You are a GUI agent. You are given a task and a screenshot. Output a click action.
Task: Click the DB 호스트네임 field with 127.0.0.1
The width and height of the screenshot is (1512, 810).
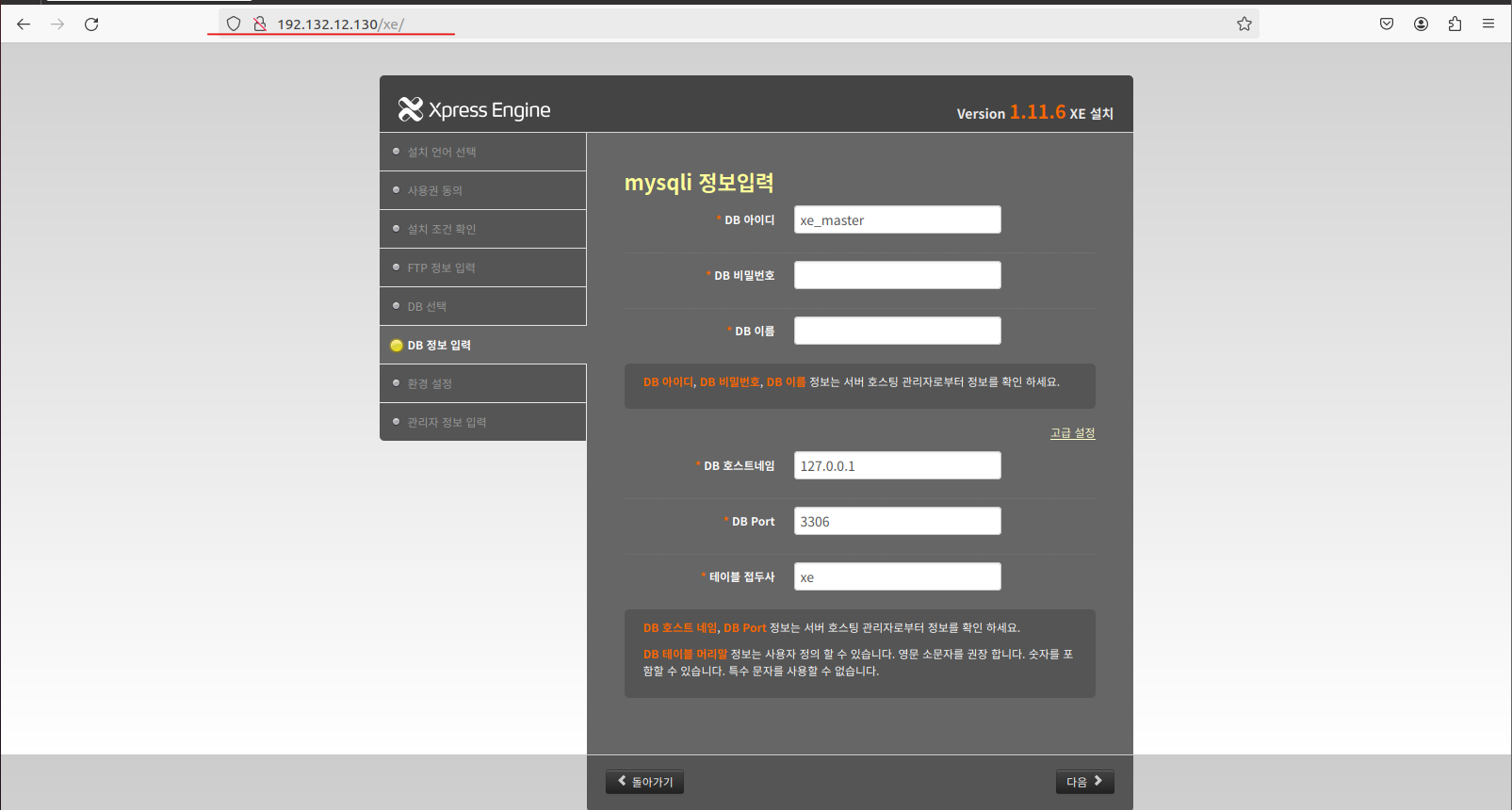pyautogui.click(x=897, y=465)
